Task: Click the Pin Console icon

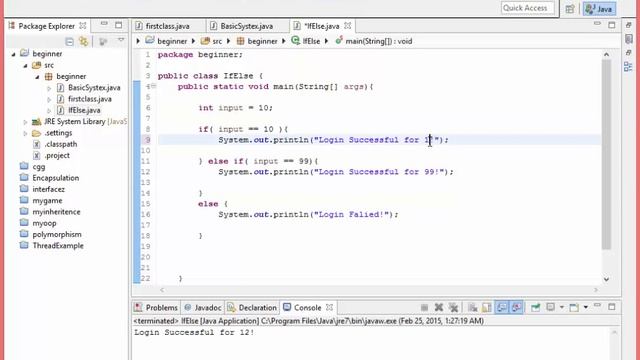Action: [536, 307]
